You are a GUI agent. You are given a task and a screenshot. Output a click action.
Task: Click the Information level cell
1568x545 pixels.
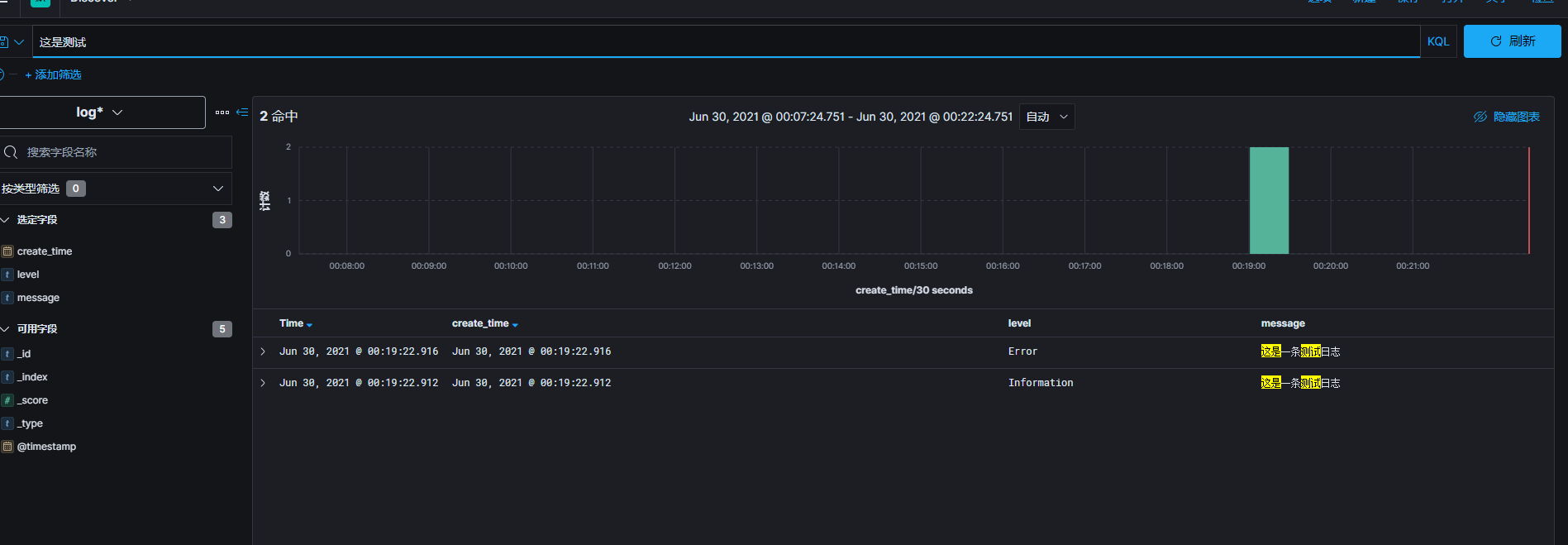(x=1041, y=383)
